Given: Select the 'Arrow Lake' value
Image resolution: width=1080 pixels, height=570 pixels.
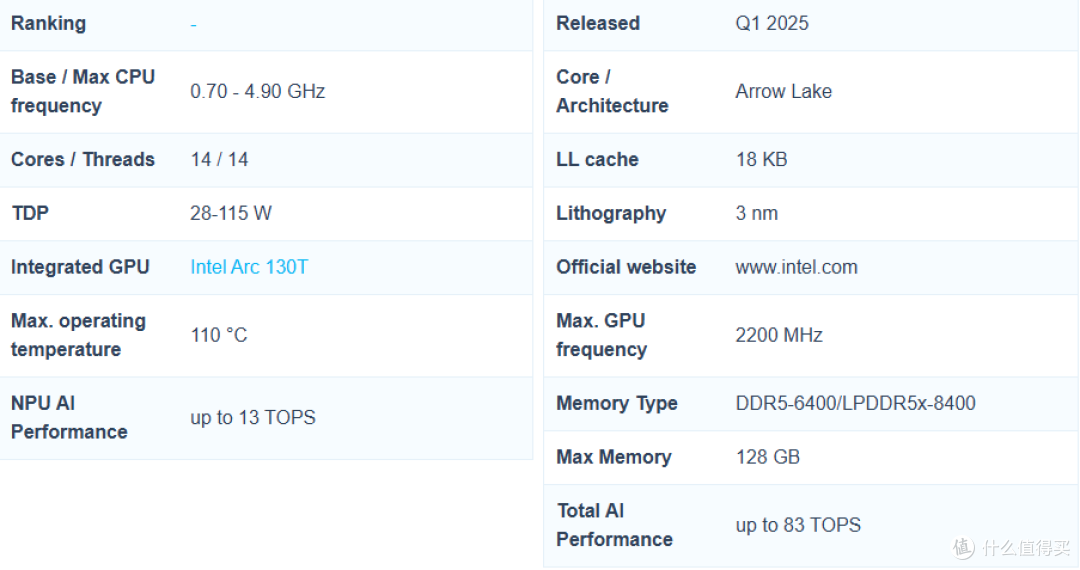Looking at the screenshot, I should click(x=784, y=92).
